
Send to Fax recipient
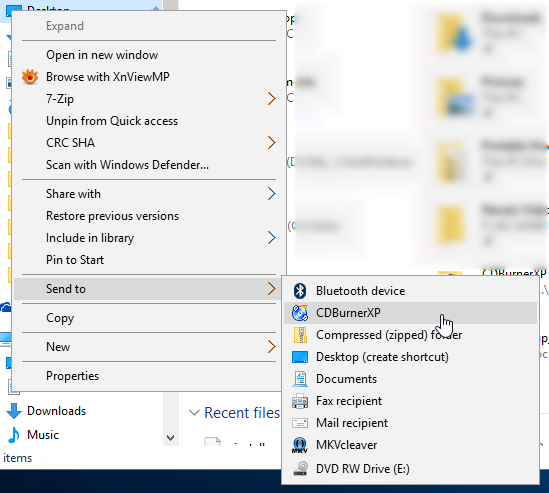(x=410, y=401)
